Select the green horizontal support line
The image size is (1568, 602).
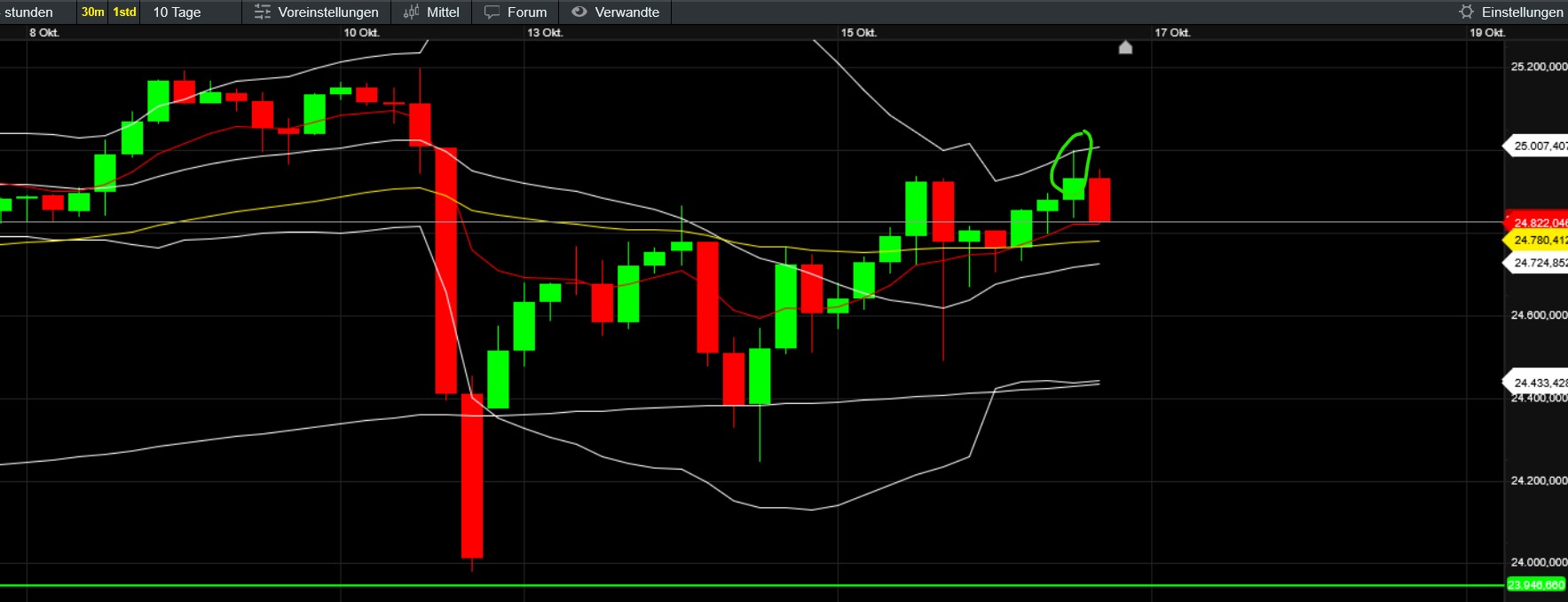pos(752,585)
